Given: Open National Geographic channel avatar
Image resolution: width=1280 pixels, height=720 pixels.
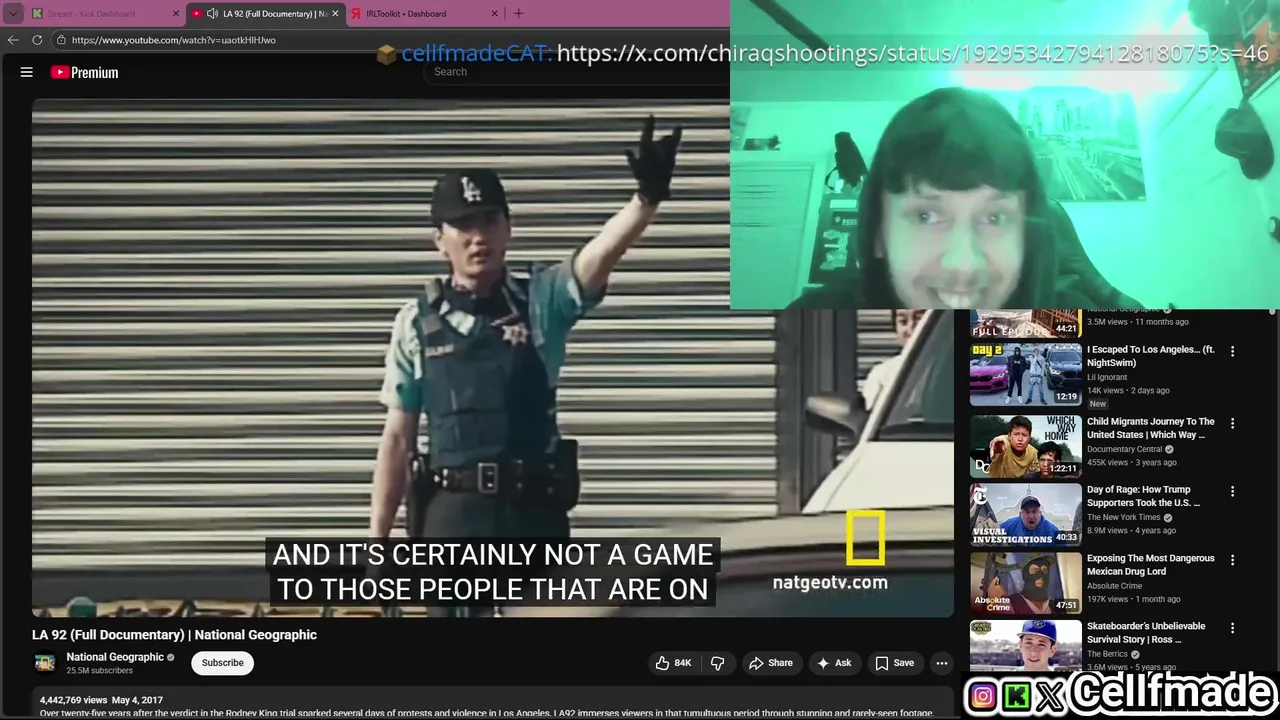Looking at the screenshot, I should tap(45, 663).
